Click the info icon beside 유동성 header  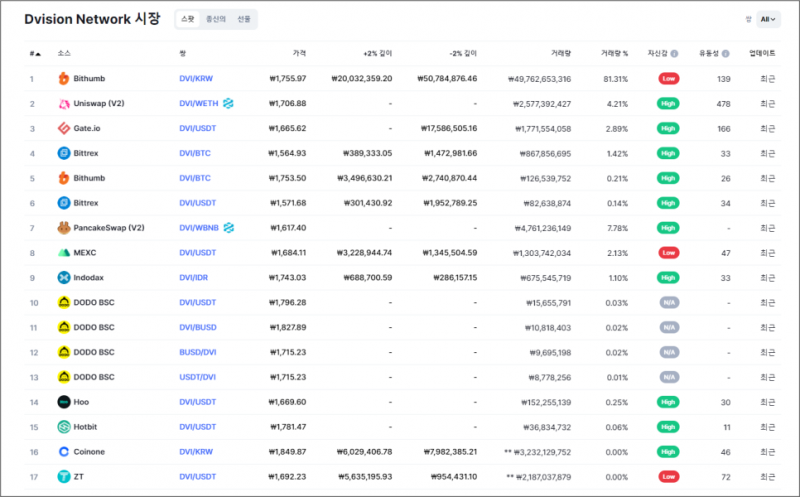pyautogui.click(x=726, y=54)
